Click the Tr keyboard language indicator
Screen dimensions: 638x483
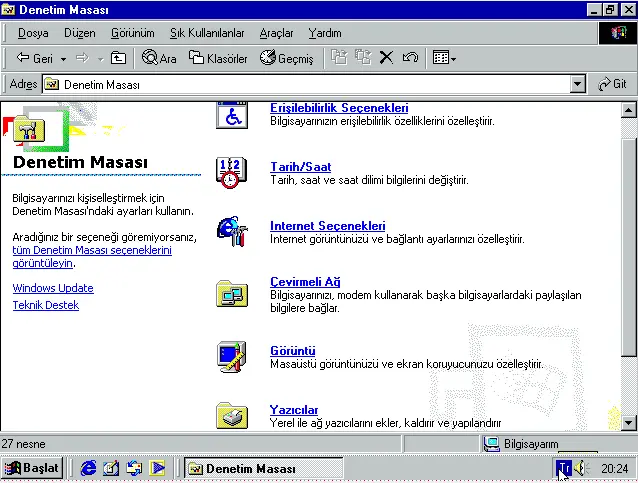[564, 468]
